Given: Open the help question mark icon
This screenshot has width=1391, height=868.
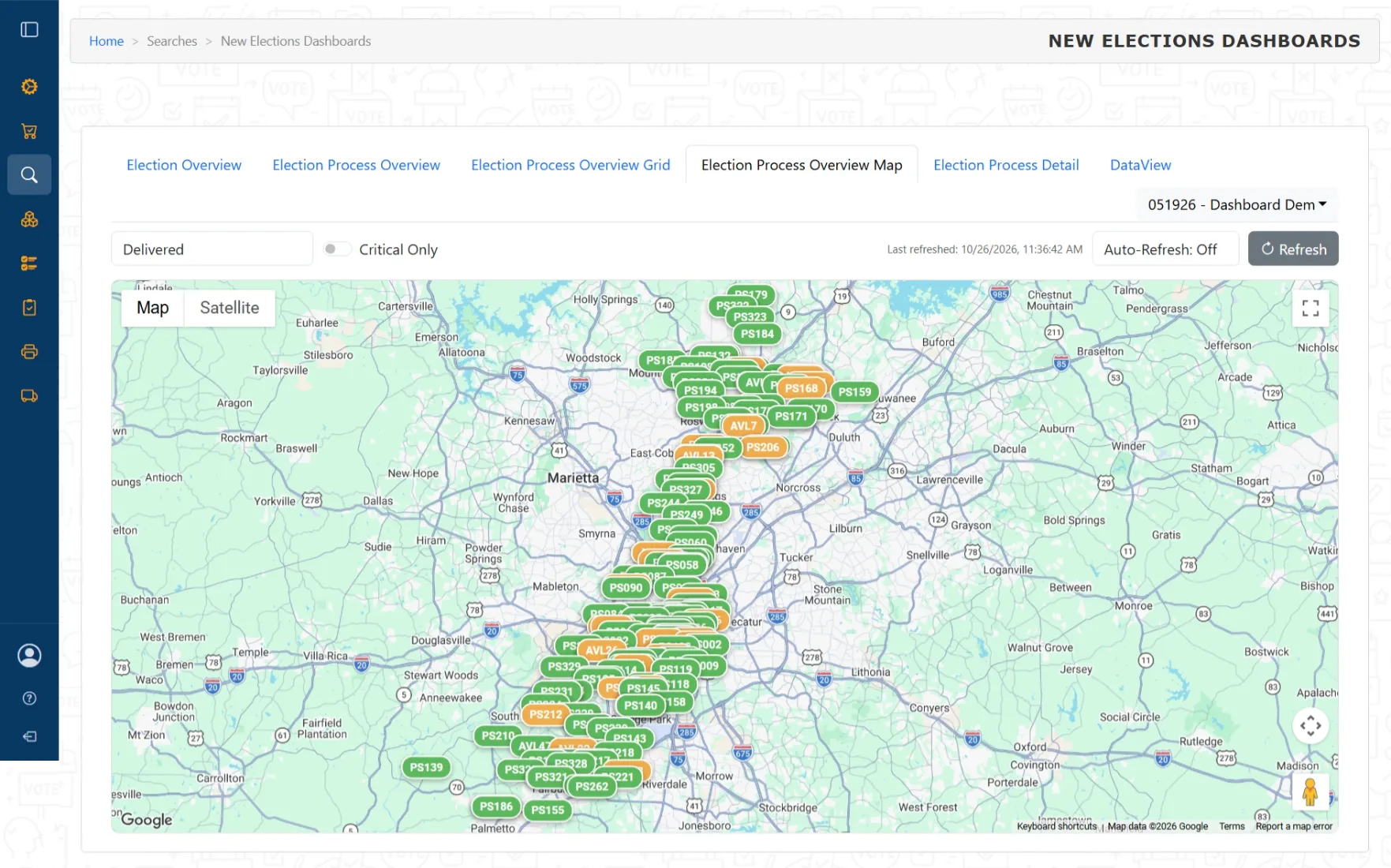Looking at the screenshot, I should (x=29, y=698).
